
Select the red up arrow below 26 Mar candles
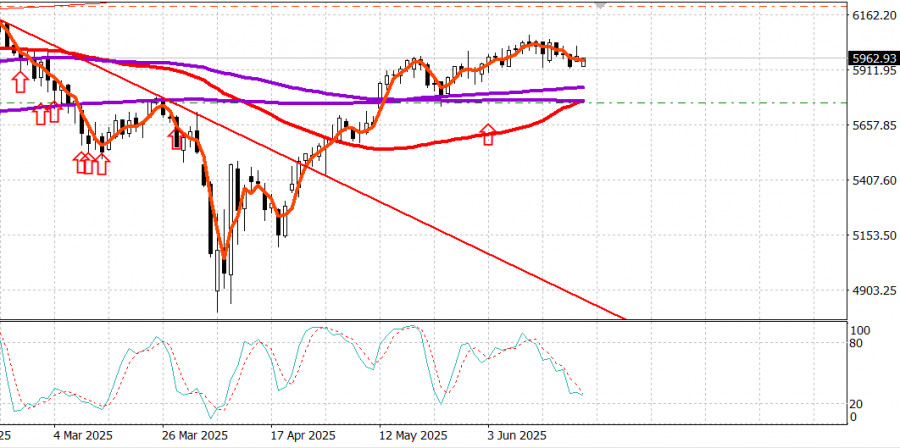click(x=176, y=139)
